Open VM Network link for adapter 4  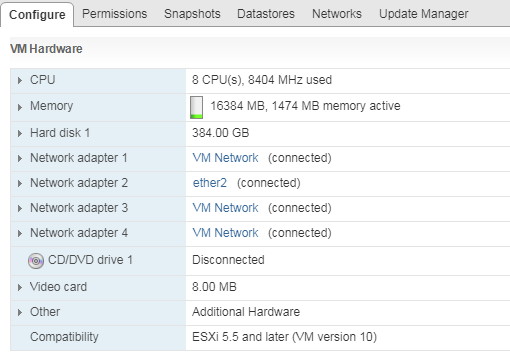225,233
